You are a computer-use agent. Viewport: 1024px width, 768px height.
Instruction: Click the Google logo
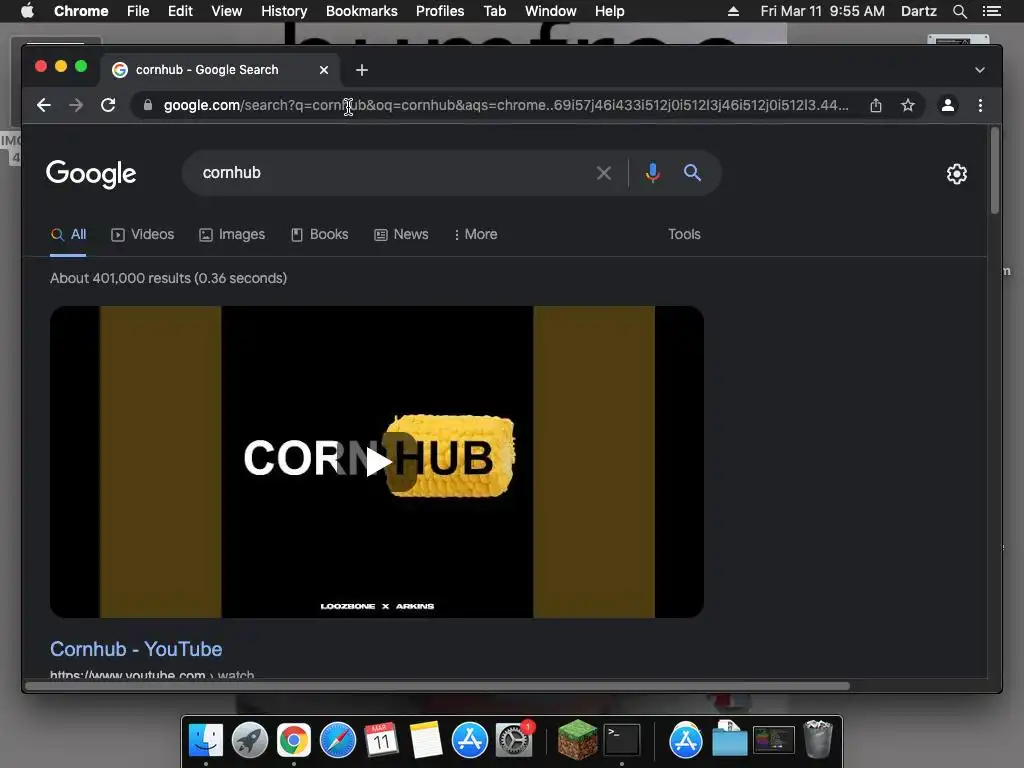pyautogui.click(x=91, y=174)
